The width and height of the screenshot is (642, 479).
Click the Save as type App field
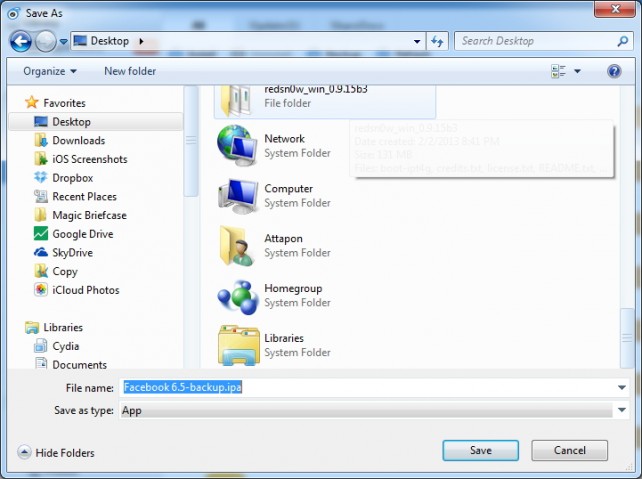[x=367, y=410]
